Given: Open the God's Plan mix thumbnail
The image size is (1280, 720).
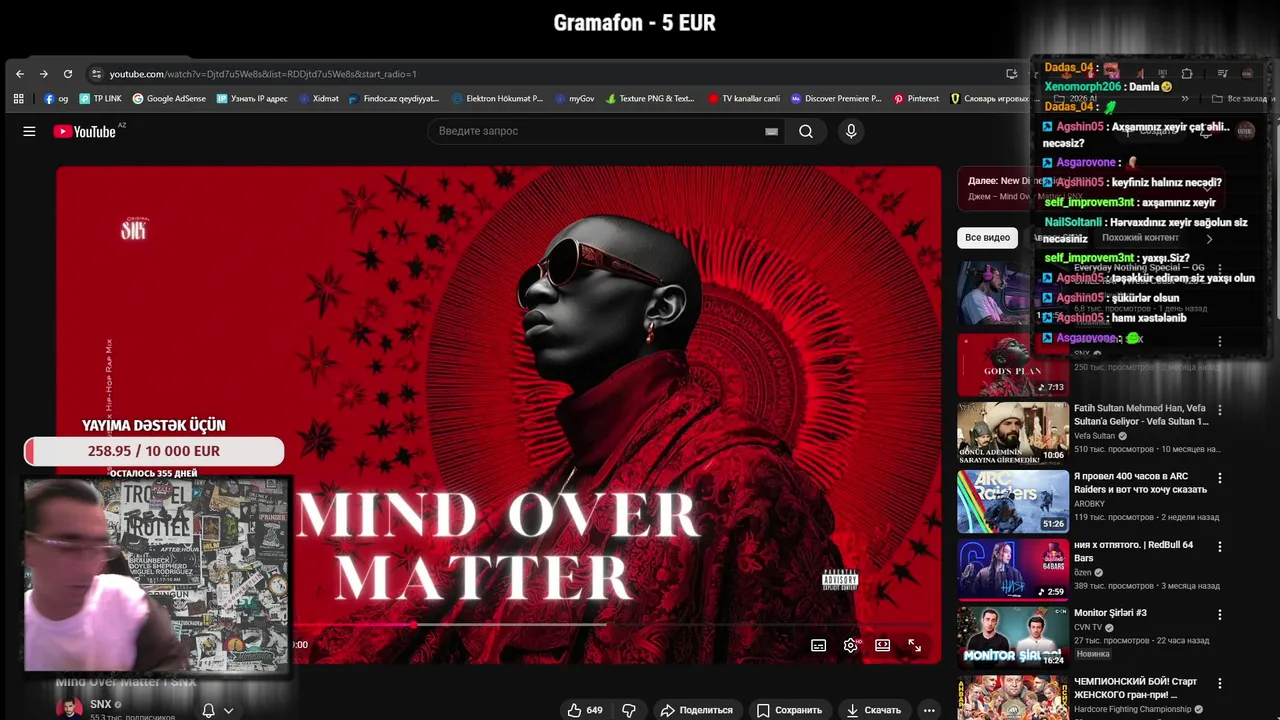Looking at the screenshot, I should coord(1013,364).
